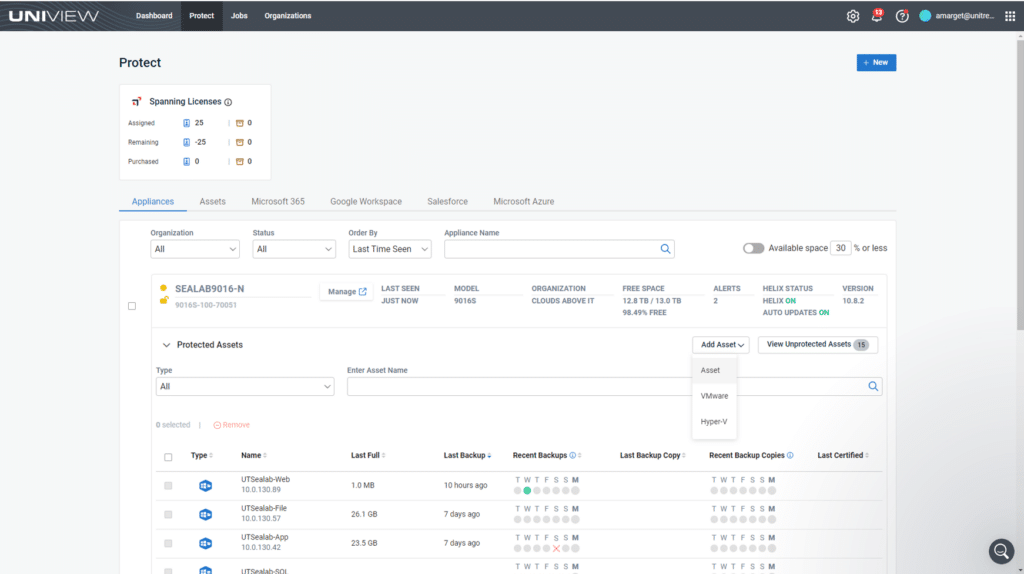This screenshot has width=1024, height=574.
Task: Choose Hyper-V from the Add Asset menu
Action: click(714, 422)
